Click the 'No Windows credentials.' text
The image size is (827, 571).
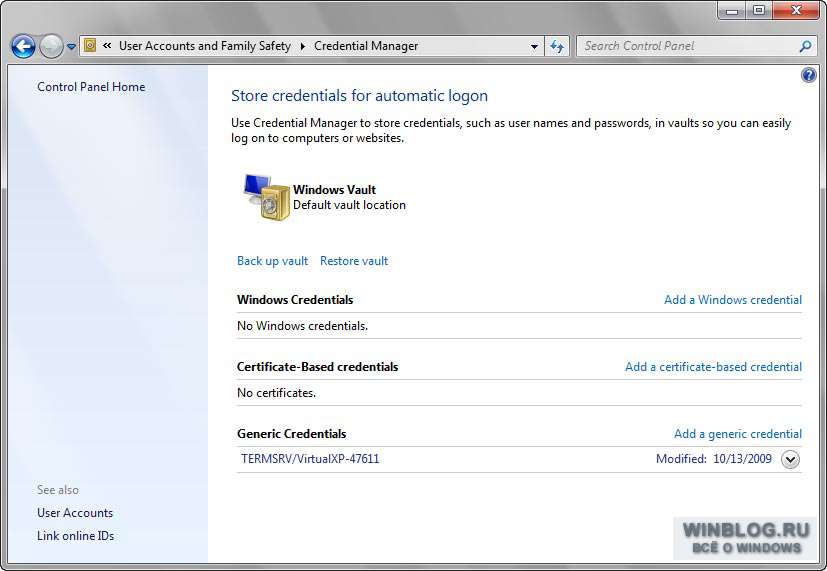[x=302, y=326]
